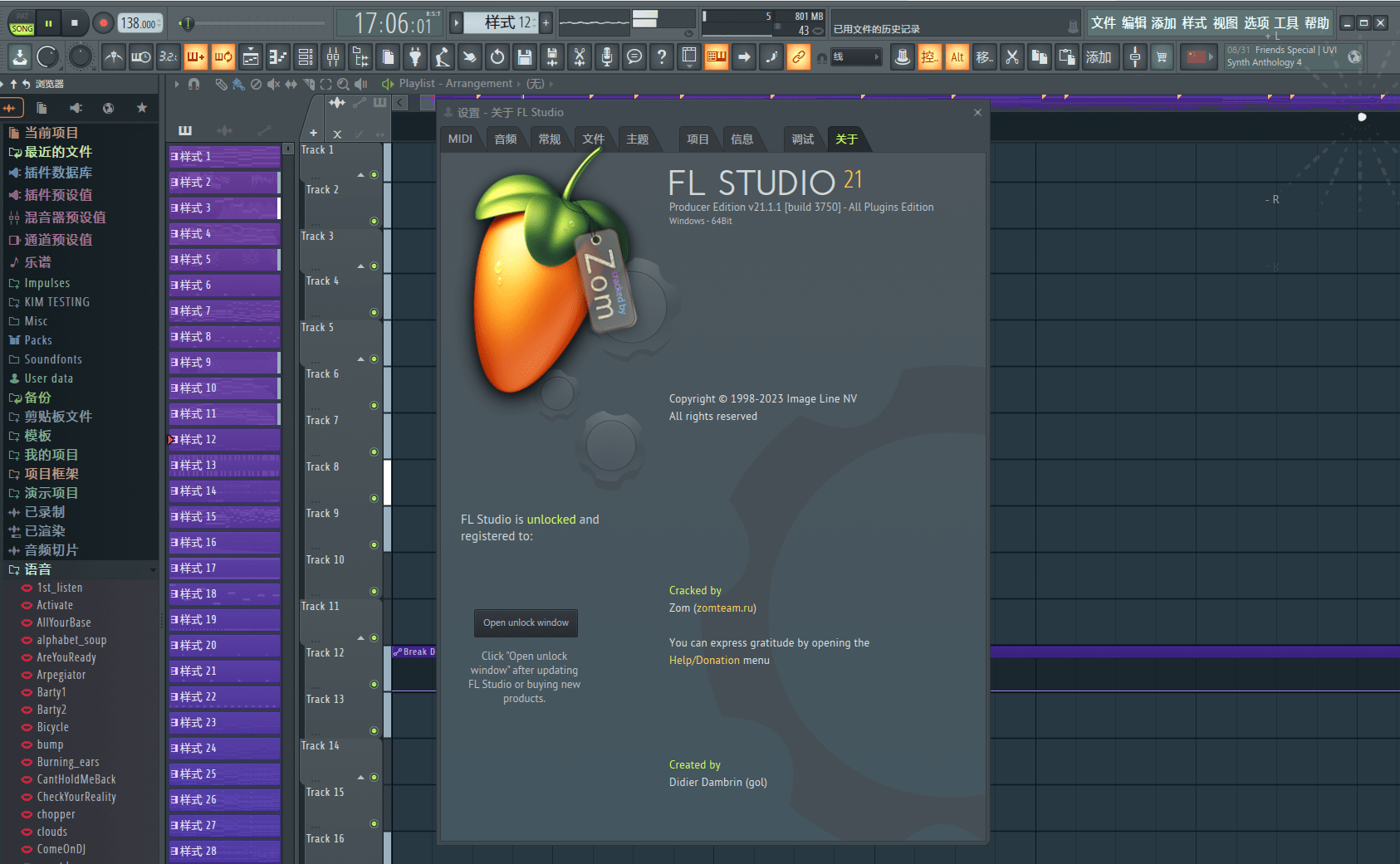Click the song position slider
The height and width of the screenshot is (864, 1400).
coord(252,23)
